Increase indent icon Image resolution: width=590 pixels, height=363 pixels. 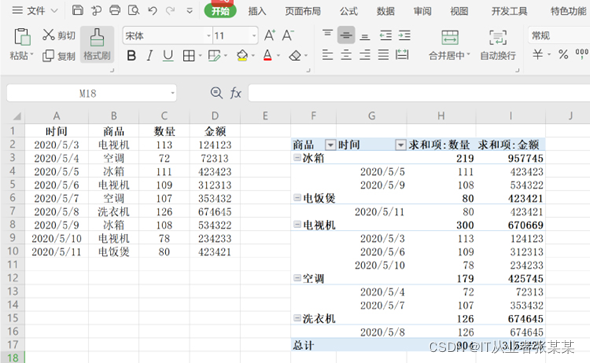(404, 35)
